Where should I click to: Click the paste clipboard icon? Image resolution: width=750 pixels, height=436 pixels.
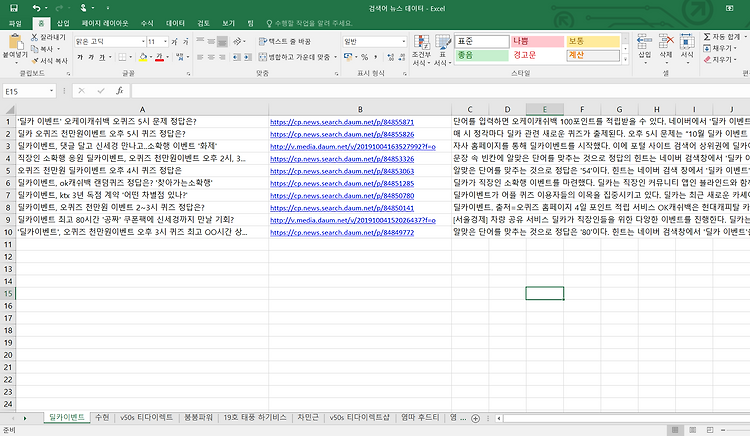pyautogui.click(x=15, y=43)
